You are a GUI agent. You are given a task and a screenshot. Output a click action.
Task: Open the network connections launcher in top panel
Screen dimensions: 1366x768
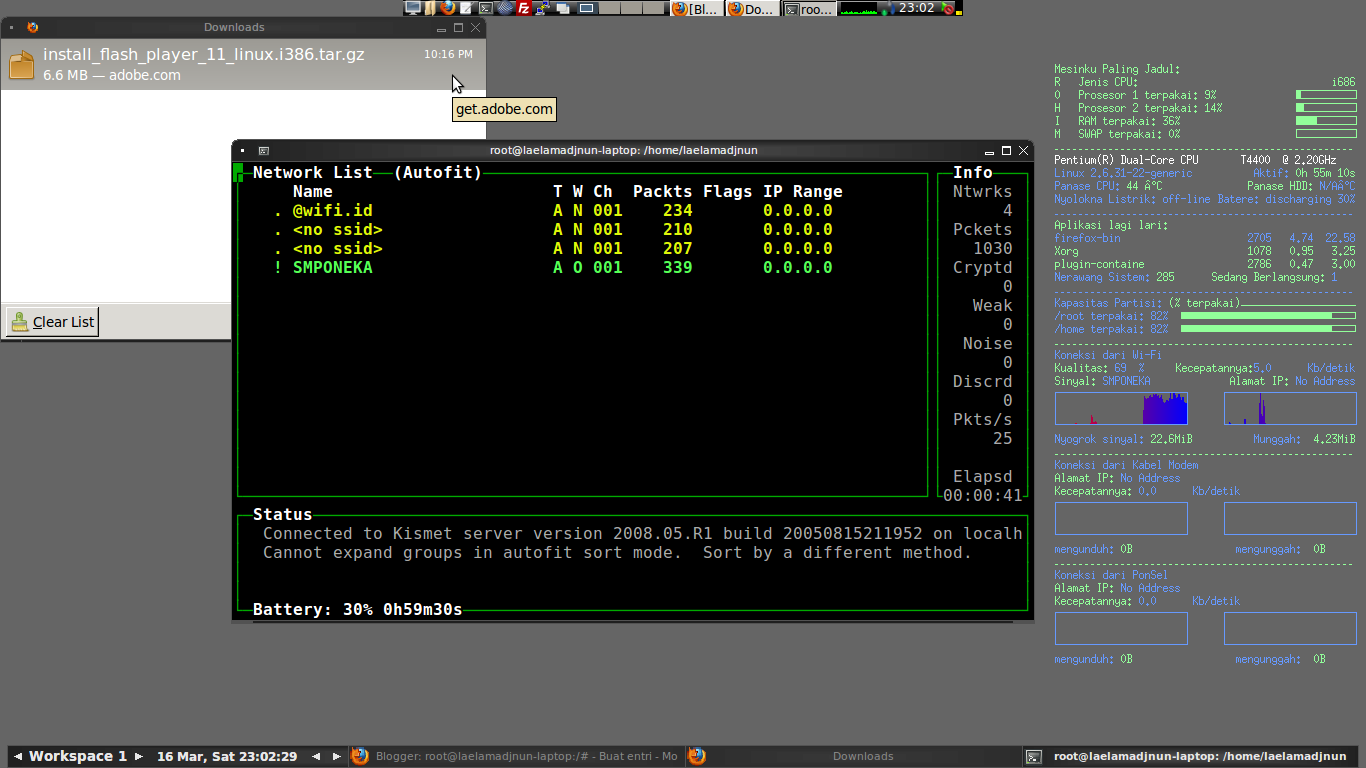(543, 8)
